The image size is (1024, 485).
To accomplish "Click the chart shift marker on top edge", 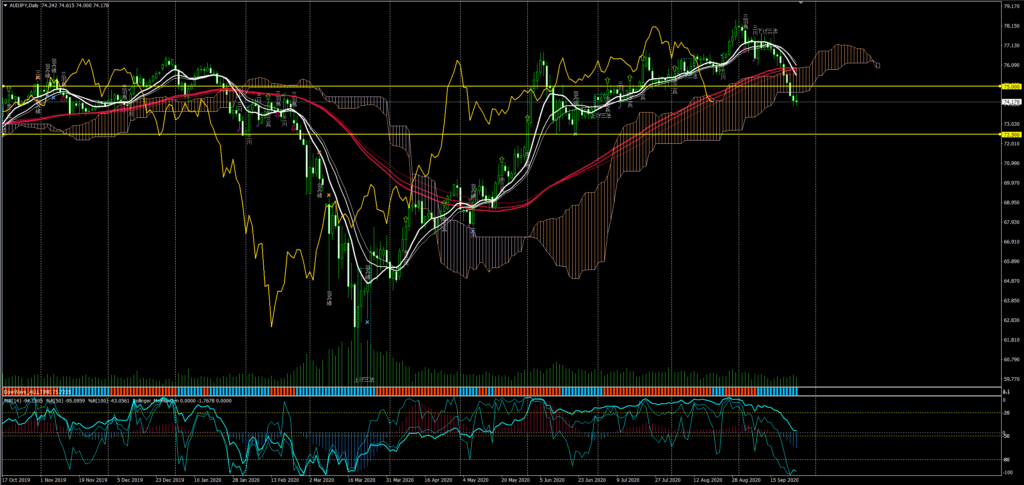I will 800,4.
